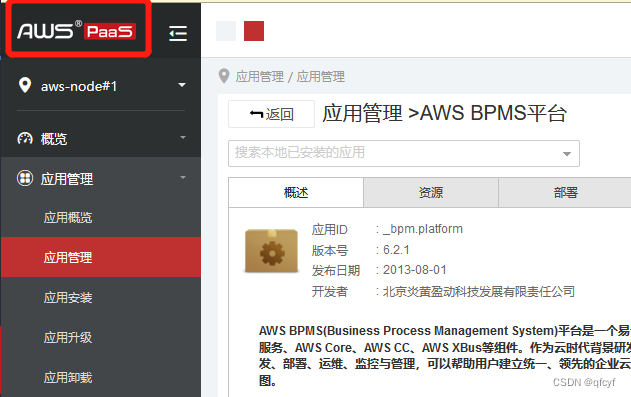Click the developer name 北京炎黄盈动科技发展有限责任公司
This screenshot has width=631, height=397.
point(478,291)
